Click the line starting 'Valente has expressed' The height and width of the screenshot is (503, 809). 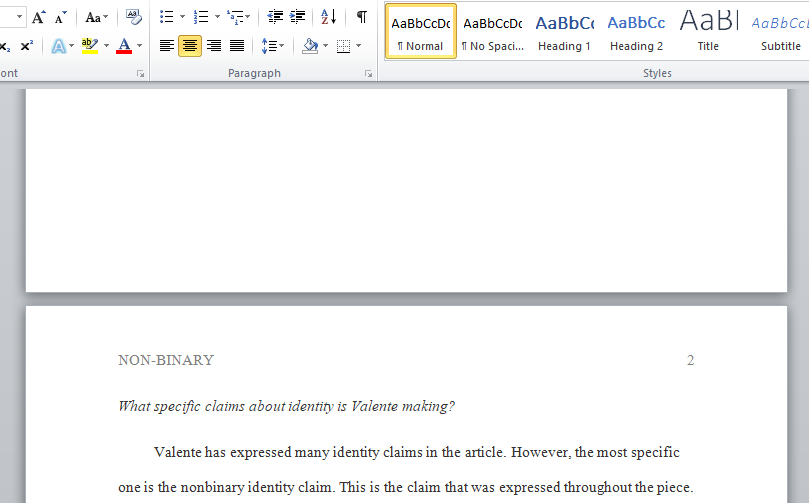(417, 452)
